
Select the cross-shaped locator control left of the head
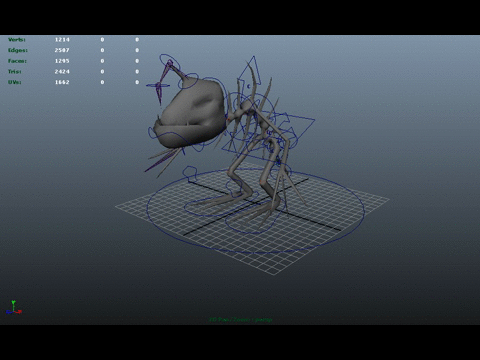158,86
